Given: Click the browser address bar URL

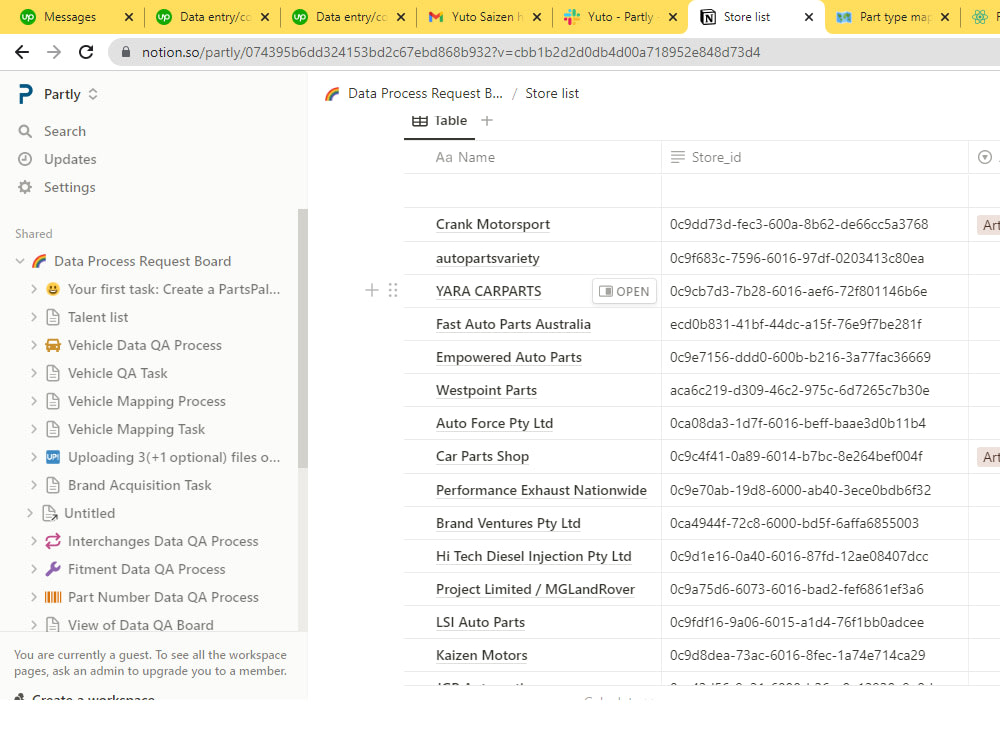Looking at the screenshot, I should (451, 52).
